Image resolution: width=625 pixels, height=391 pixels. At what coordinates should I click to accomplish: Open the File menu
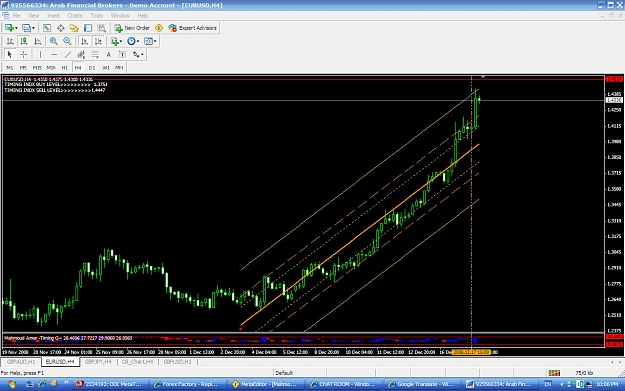pos(16,16)
